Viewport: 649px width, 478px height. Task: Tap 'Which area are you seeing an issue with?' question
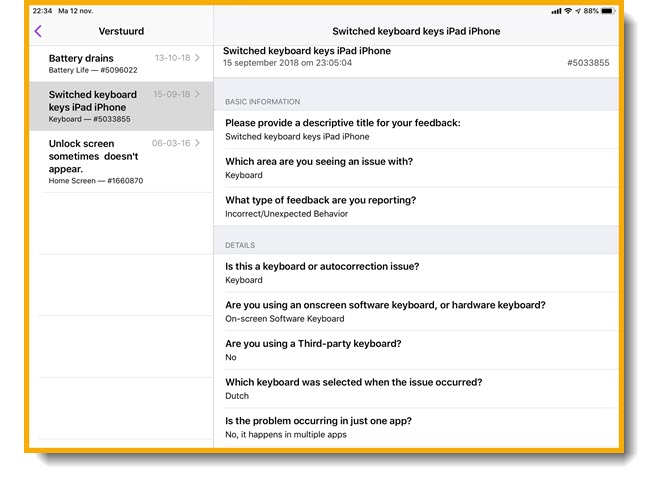pos(319,161)
